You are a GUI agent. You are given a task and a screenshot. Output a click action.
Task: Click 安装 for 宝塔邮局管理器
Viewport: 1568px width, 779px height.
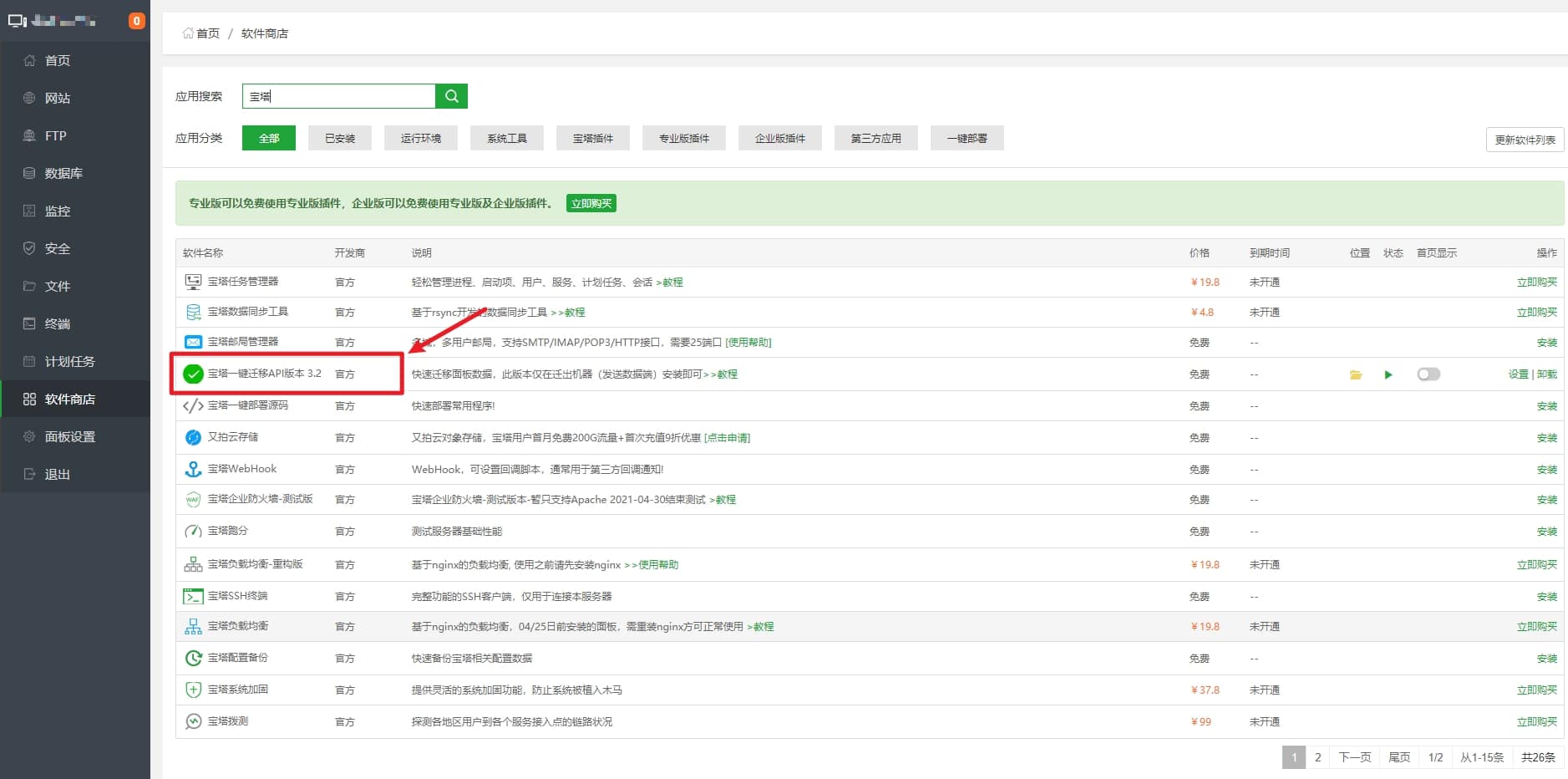click(x=1547, y=343)
